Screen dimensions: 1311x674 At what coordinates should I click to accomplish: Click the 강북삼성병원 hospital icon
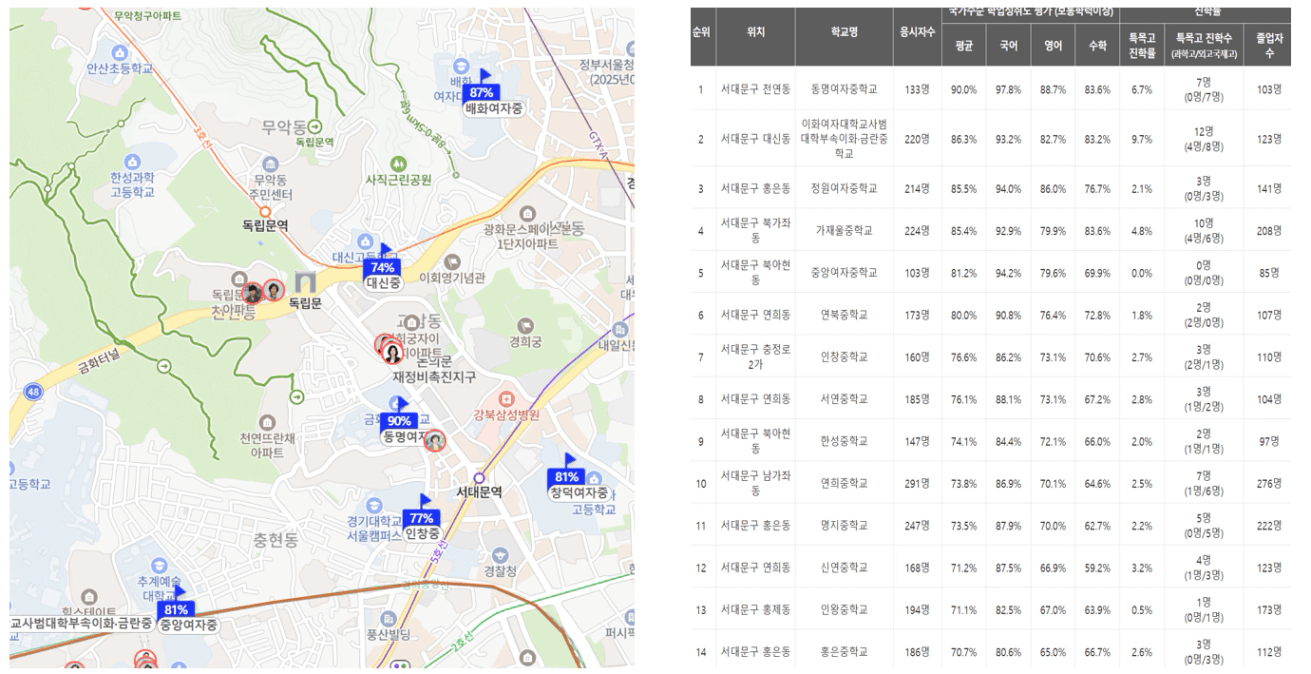click(506, 398)
